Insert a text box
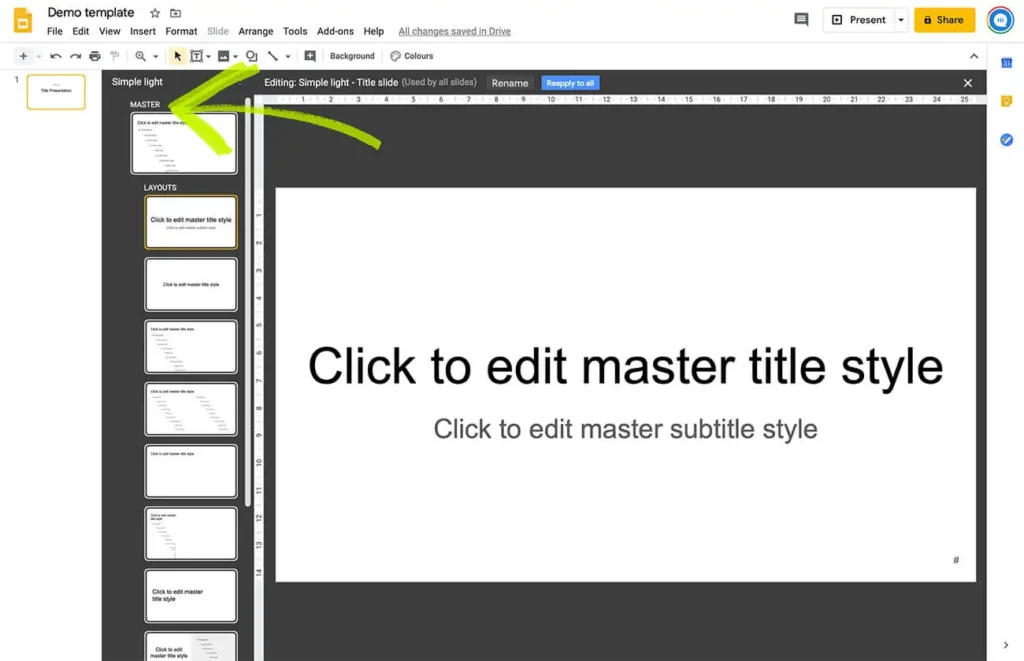The image size is (1024, 661). 197,56
